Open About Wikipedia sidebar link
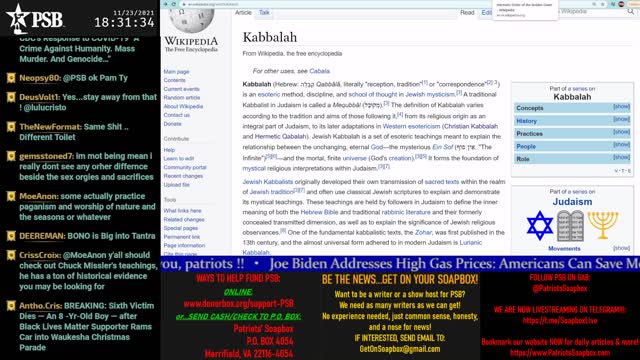 pos(183,107)
